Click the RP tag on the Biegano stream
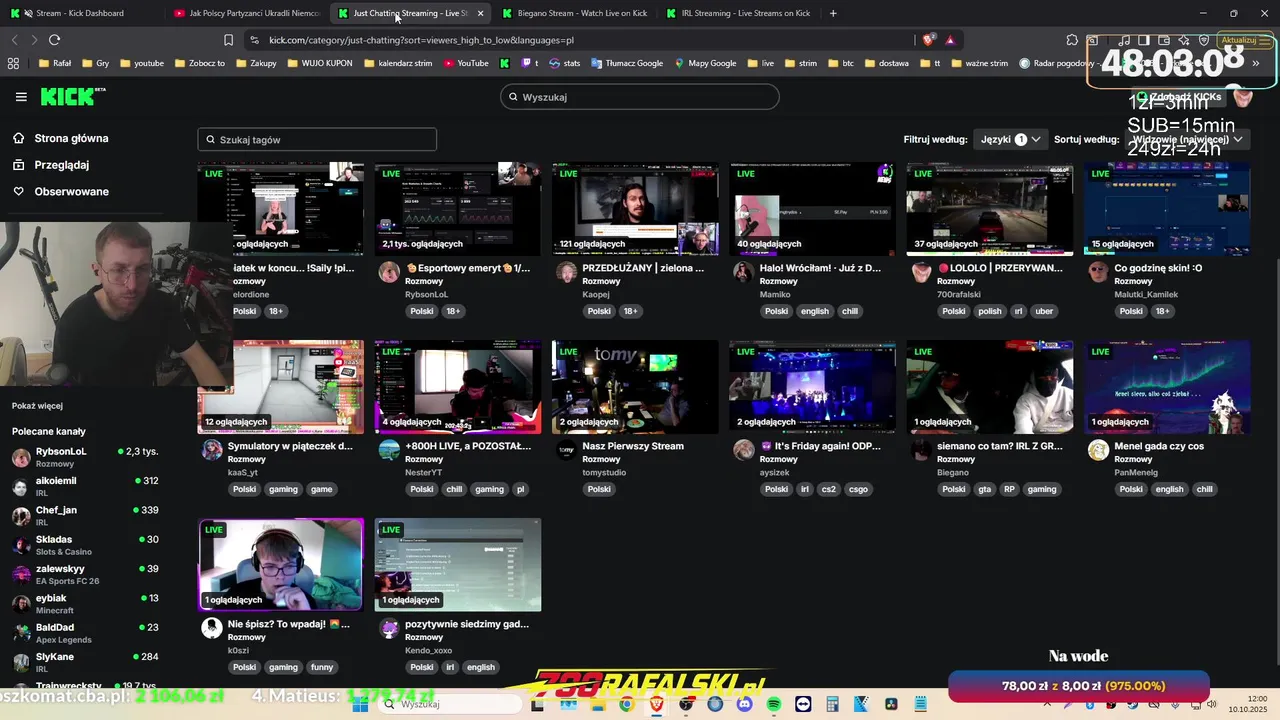This screenshot has width=1280, height=720. click(1009, 489)
